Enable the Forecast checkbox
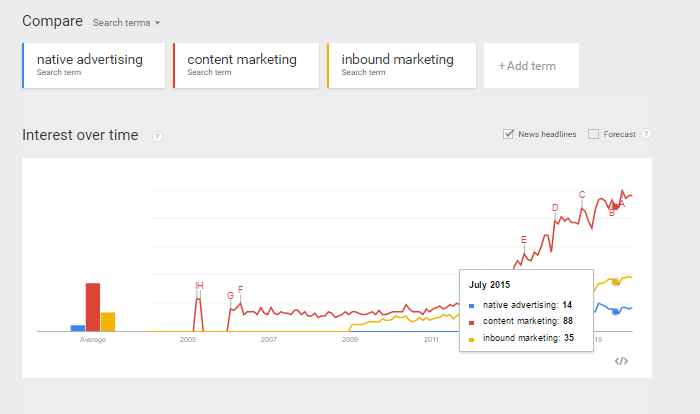700x414 pixels. click(x=594, y=134)
